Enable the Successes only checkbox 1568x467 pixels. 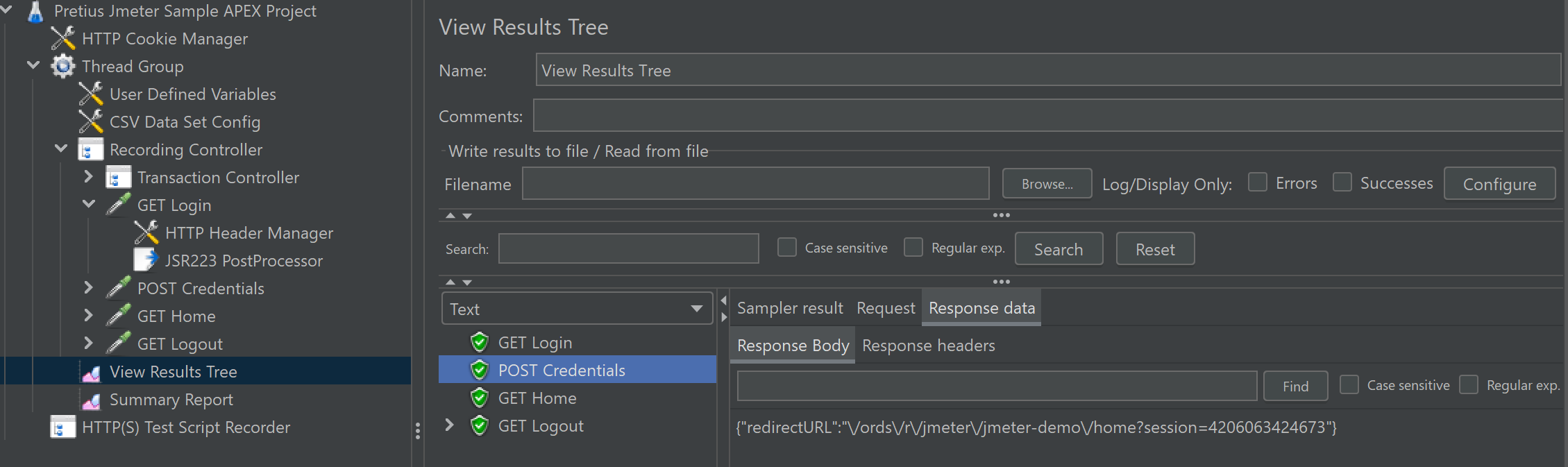1342,182
